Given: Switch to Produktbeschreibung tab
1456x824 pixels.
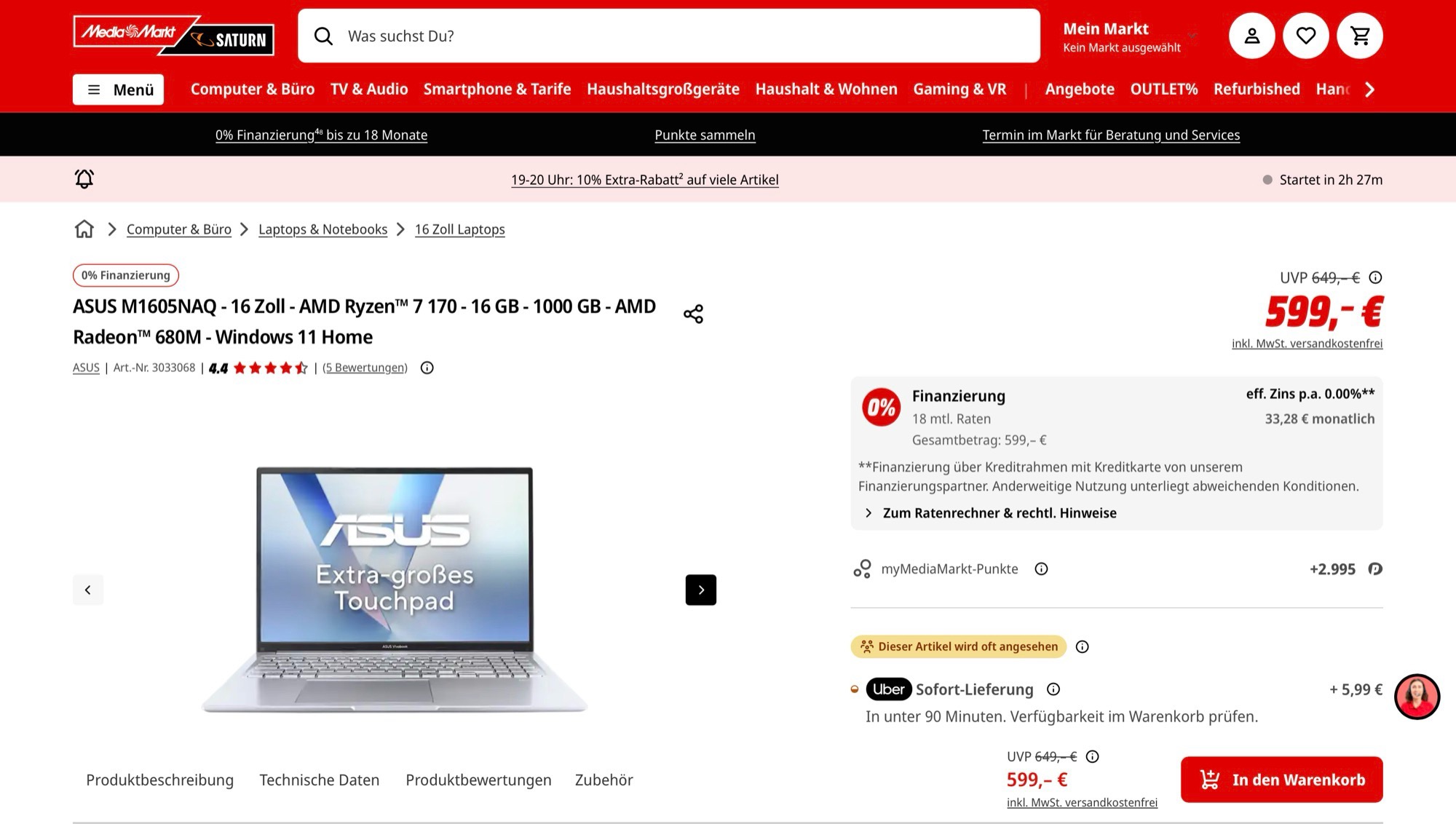Looking at the screenshot, I should coord(160,780).
